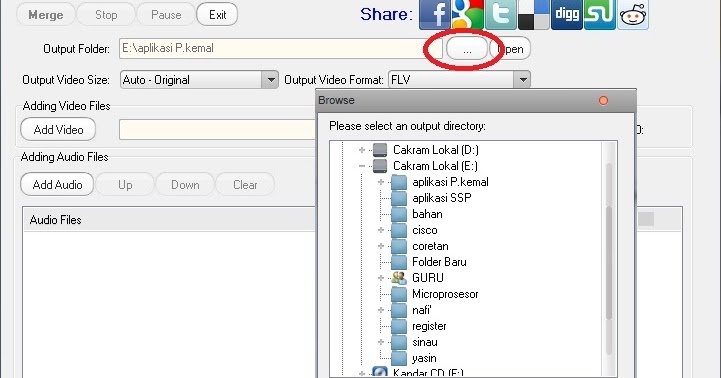Click the aplikasi P.kemal folder icon
This screenshot has width=721, height=378.
399,182
